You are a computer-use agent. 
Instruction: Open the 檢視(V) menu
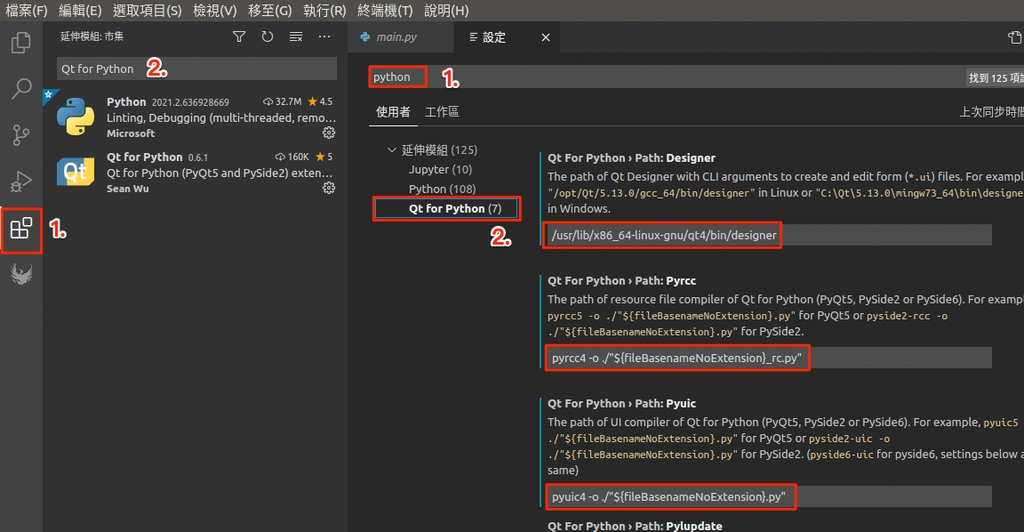pos(215,10)
